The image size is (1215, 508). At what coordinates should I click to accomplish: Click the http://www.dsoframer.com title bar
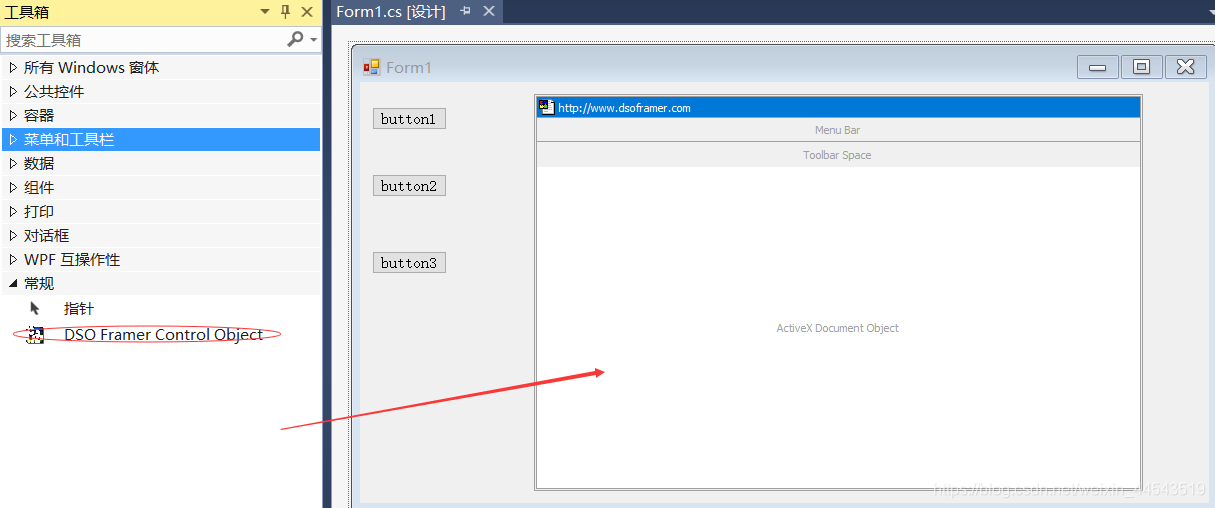point(838,107)
